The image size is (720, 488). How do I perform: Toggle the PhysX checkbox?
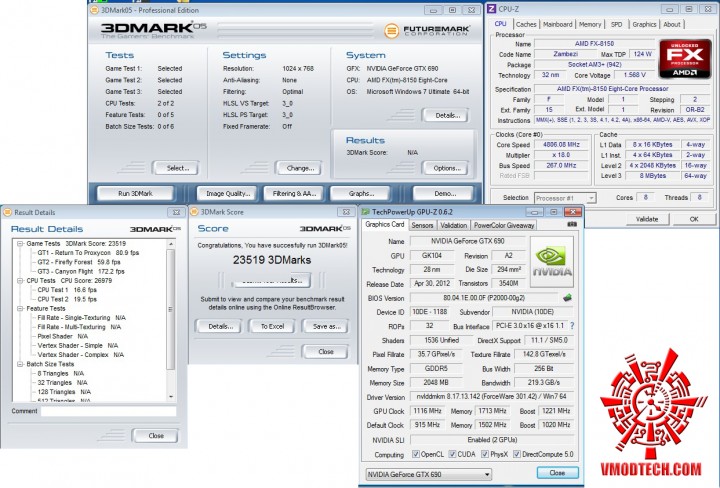click(485, 454)
